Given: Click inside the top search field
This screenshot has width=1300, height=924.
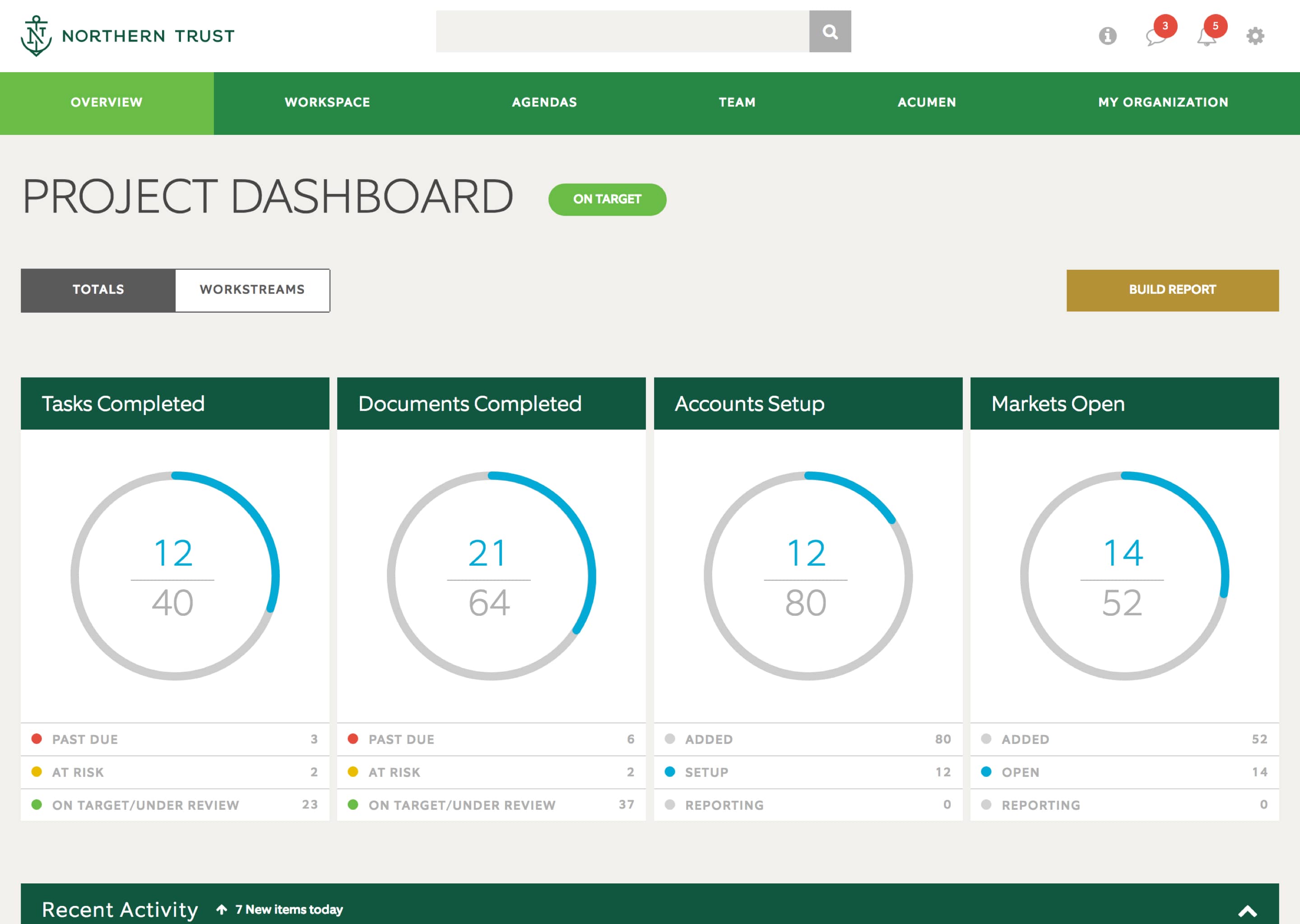Looking at the screenshot, I should pos(622,32).
